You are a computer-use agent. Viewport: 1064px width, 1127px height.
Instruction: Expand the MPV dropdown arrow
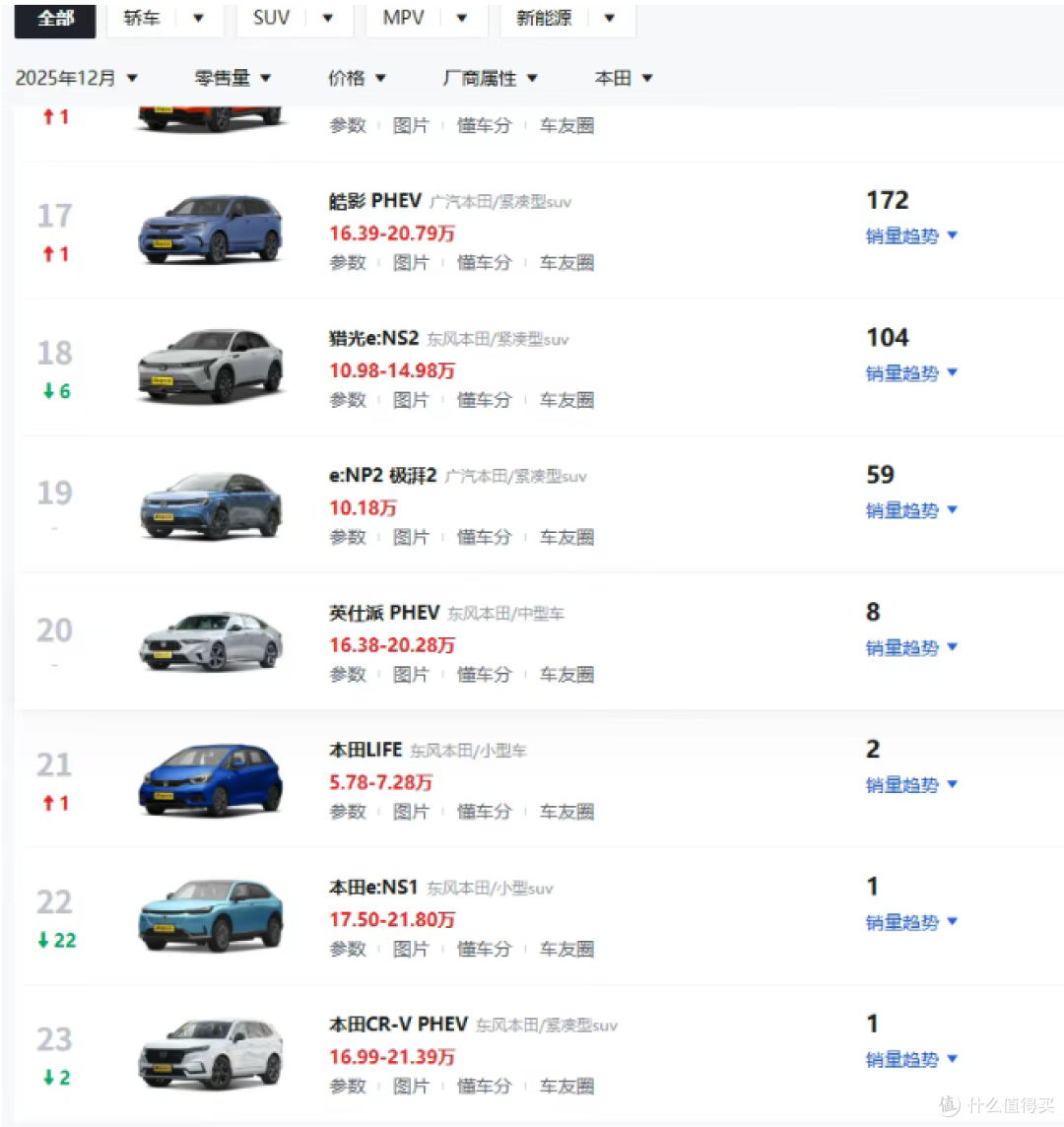tap(462, 18)
